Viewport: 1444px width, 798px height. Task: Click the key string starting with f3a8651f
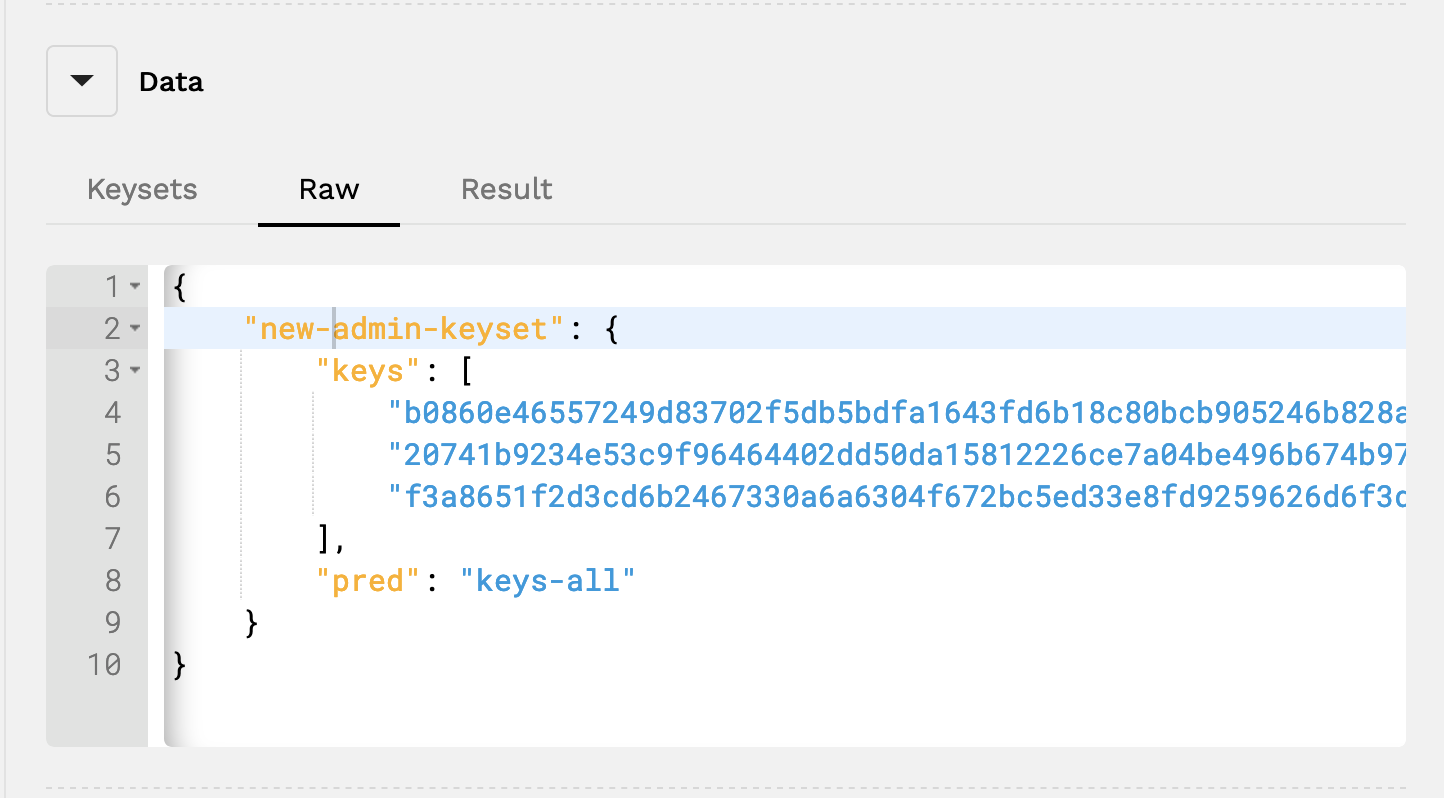coord(897,497)
